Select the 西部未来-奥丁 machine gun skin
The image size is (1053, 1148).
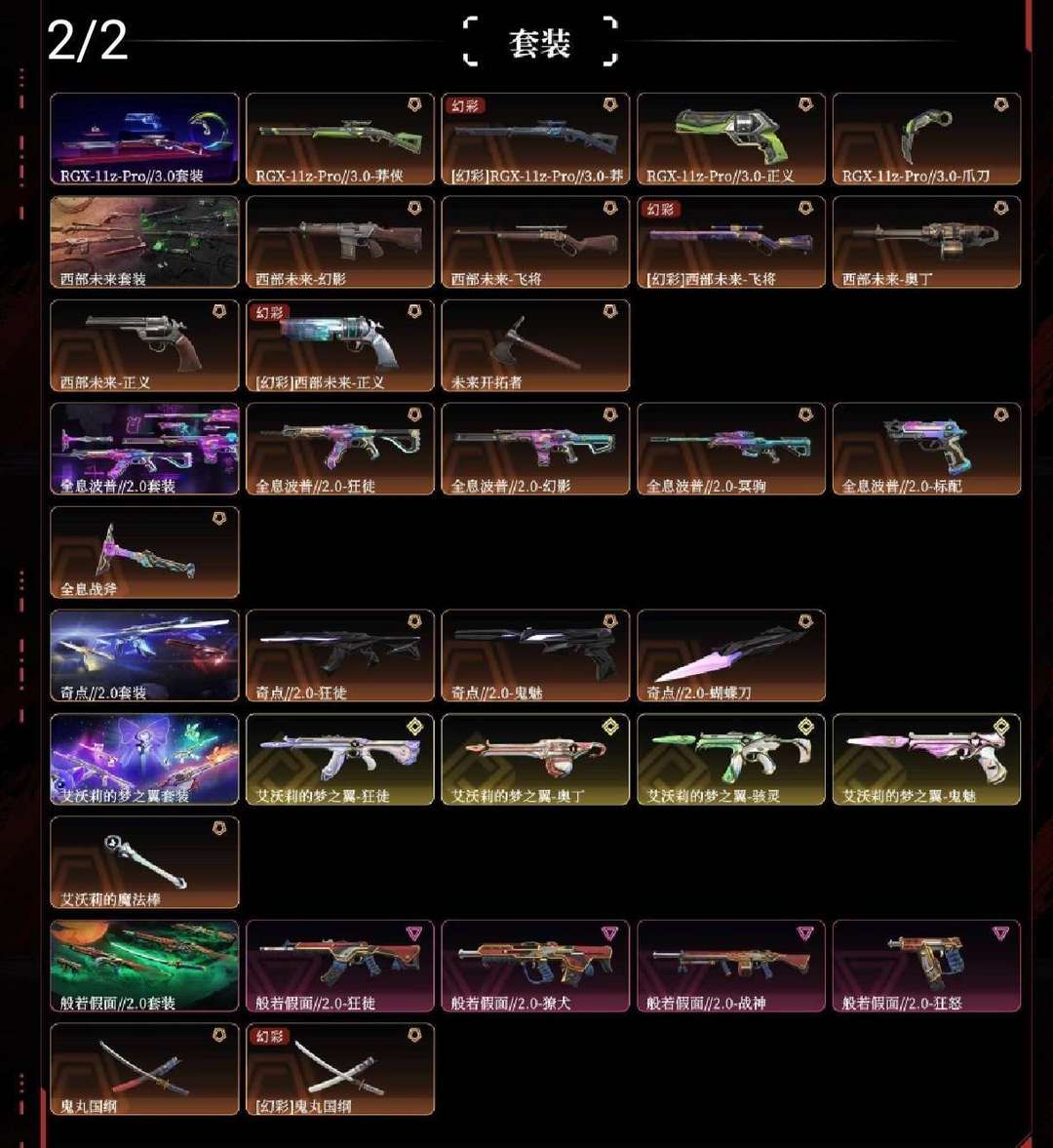tap(926, 242)
